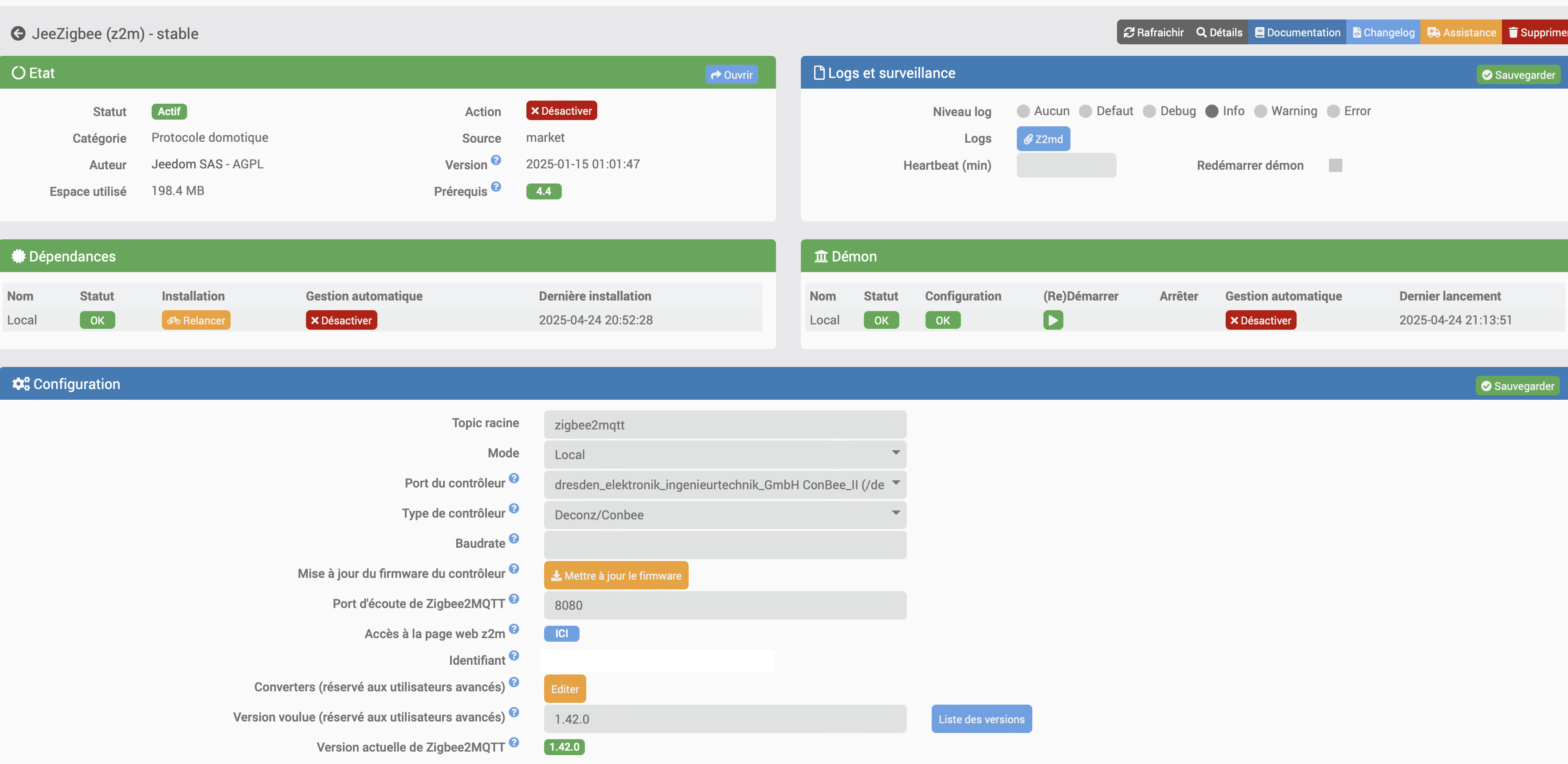Open the Changelog
1568x764 pixels.
(x=1383, y=32)
